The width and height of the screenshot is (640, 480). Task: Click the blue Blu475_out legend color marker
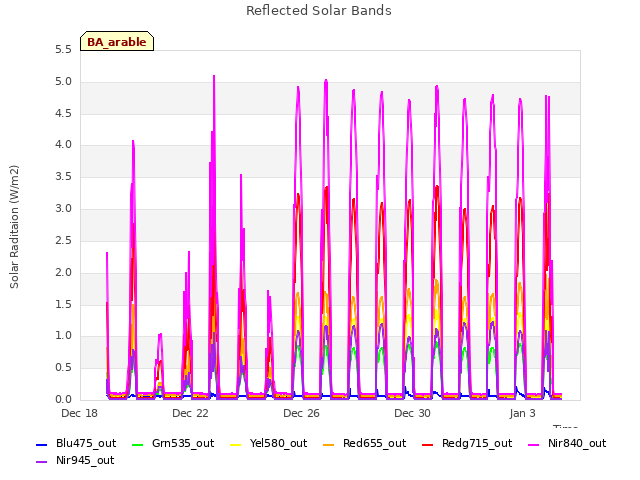click(x=42, y=444)
